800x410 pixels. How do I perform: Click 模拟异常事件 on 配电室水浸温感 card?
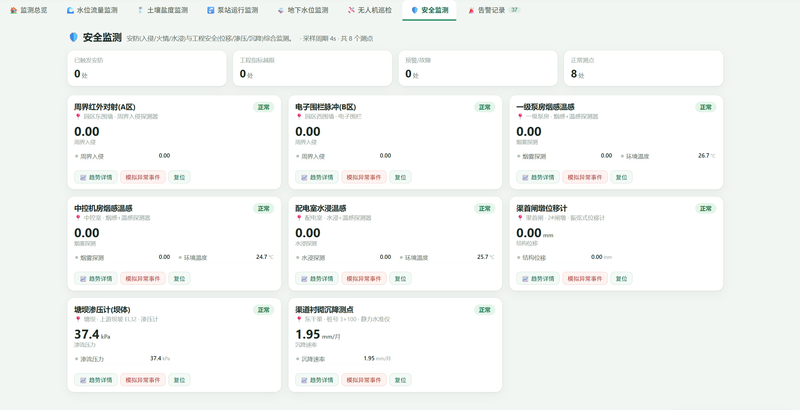(364, 278)
